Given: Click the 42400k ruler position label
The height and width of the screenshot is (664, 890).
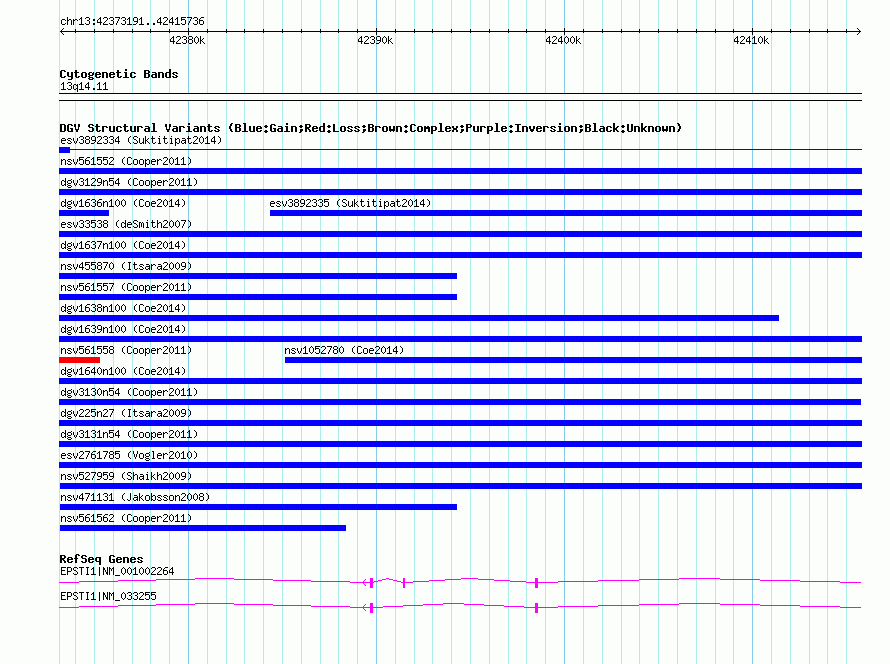Looking at the screenshot, I should tap(563, 40).
